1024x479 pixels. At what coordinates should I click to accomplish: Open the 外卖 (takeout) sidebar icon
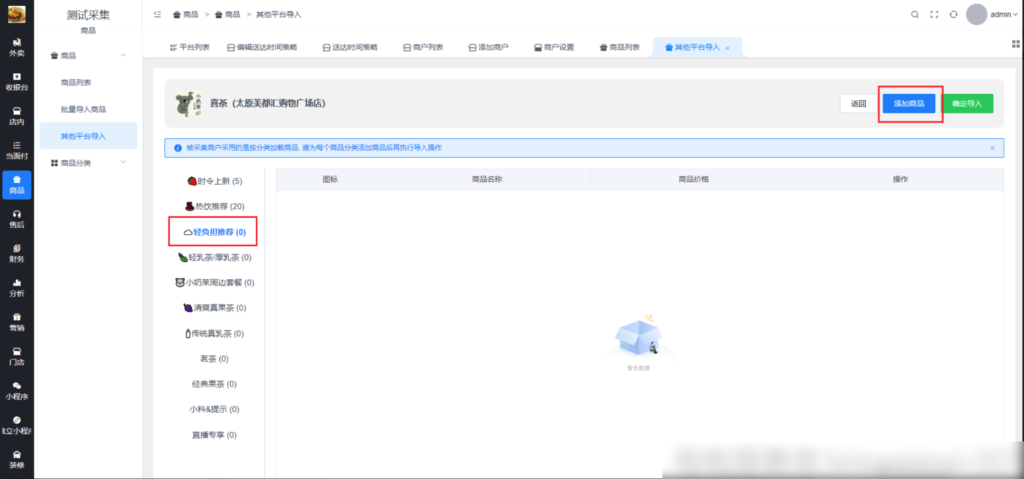(16, 46)
